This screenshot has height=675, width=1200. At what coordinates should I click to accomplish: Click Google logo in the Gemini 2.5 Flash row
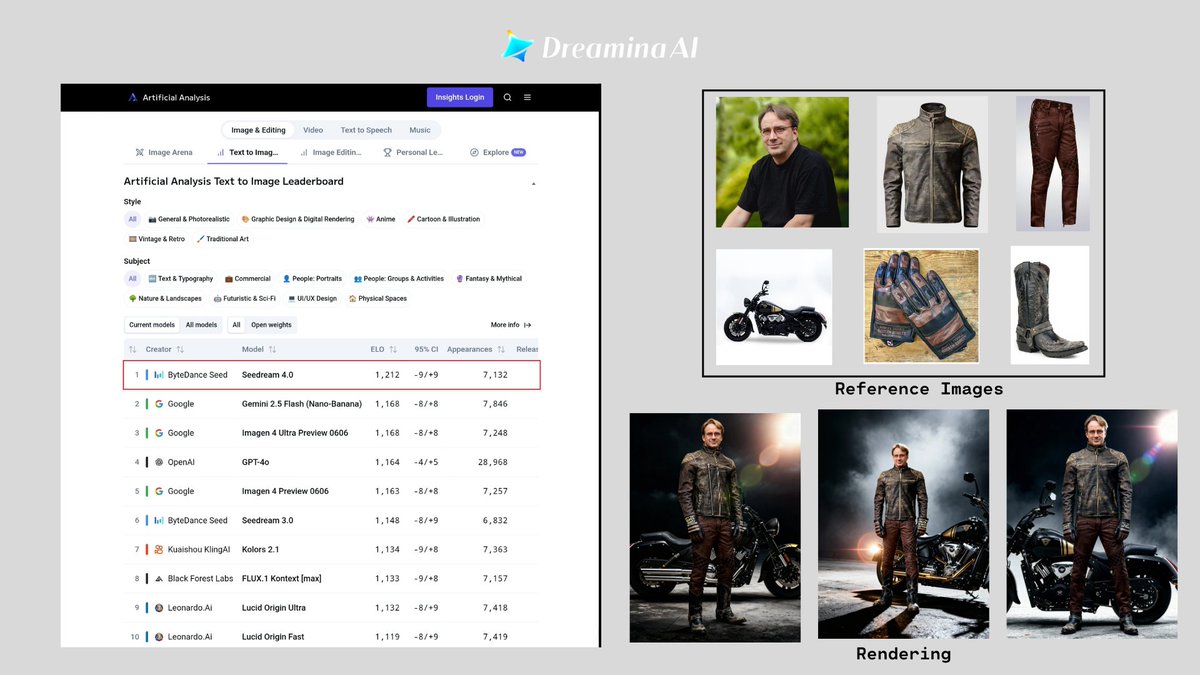tap(159, 404)
